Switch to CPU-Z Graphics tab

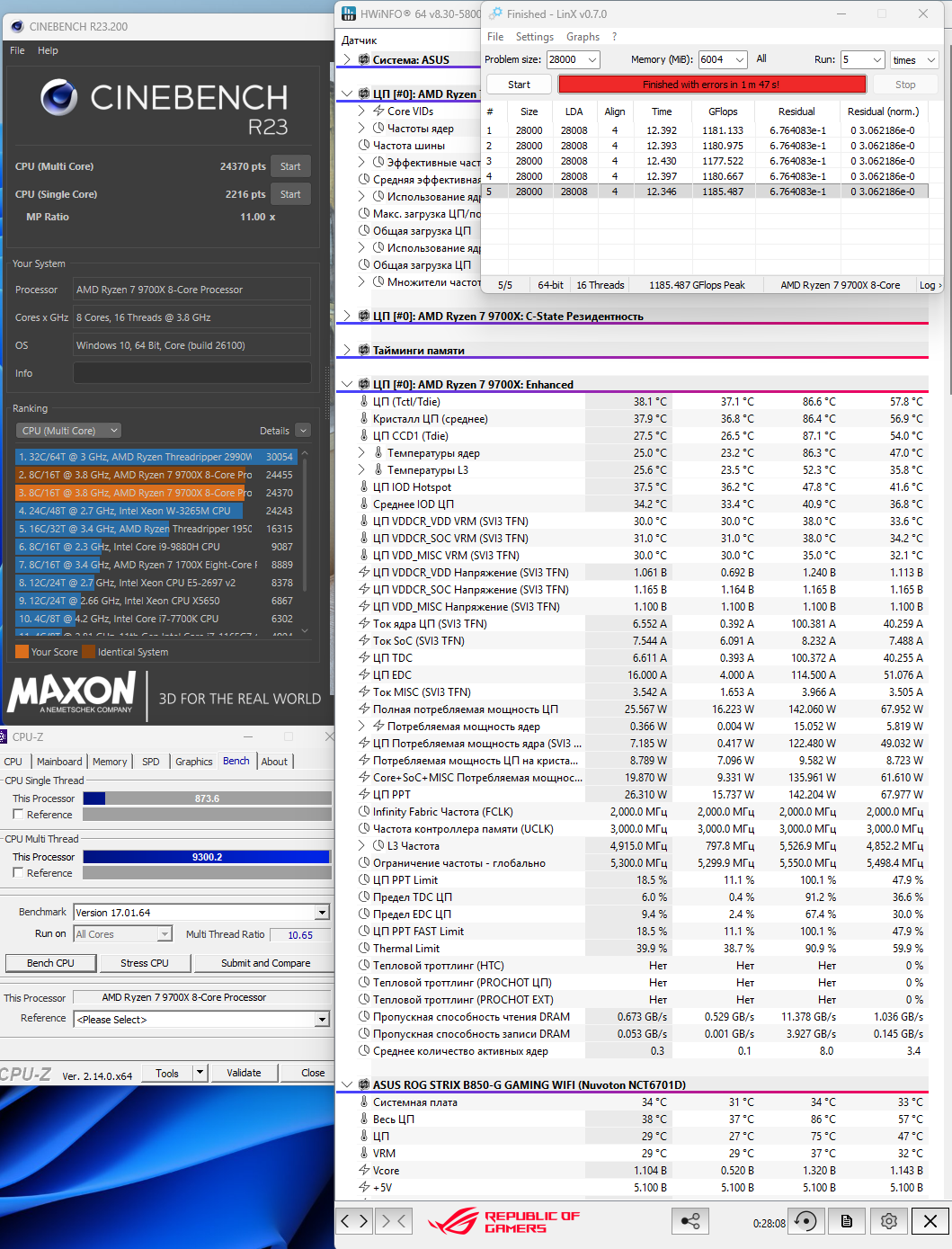click(194, 762)
